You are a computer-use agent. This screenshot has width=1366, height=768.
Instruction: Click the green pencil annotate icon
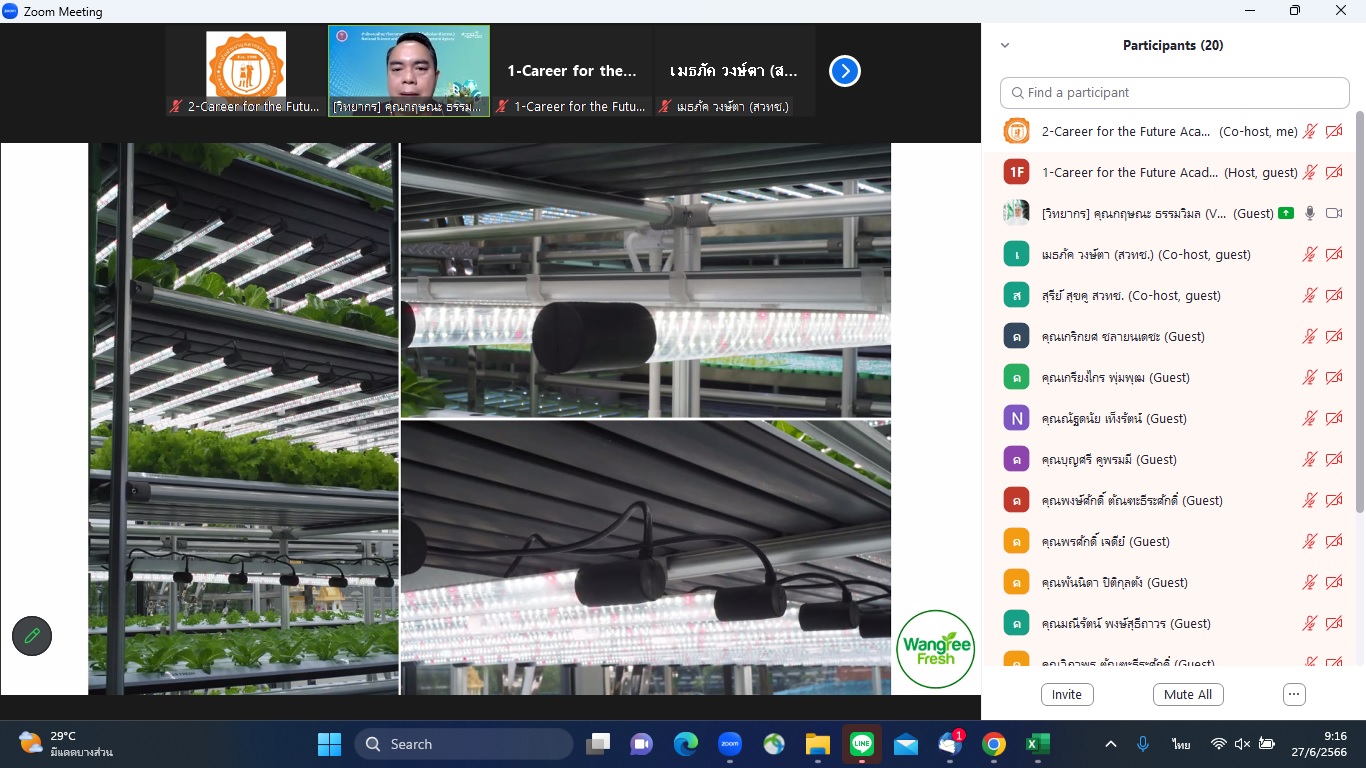[x=32, y=635]
